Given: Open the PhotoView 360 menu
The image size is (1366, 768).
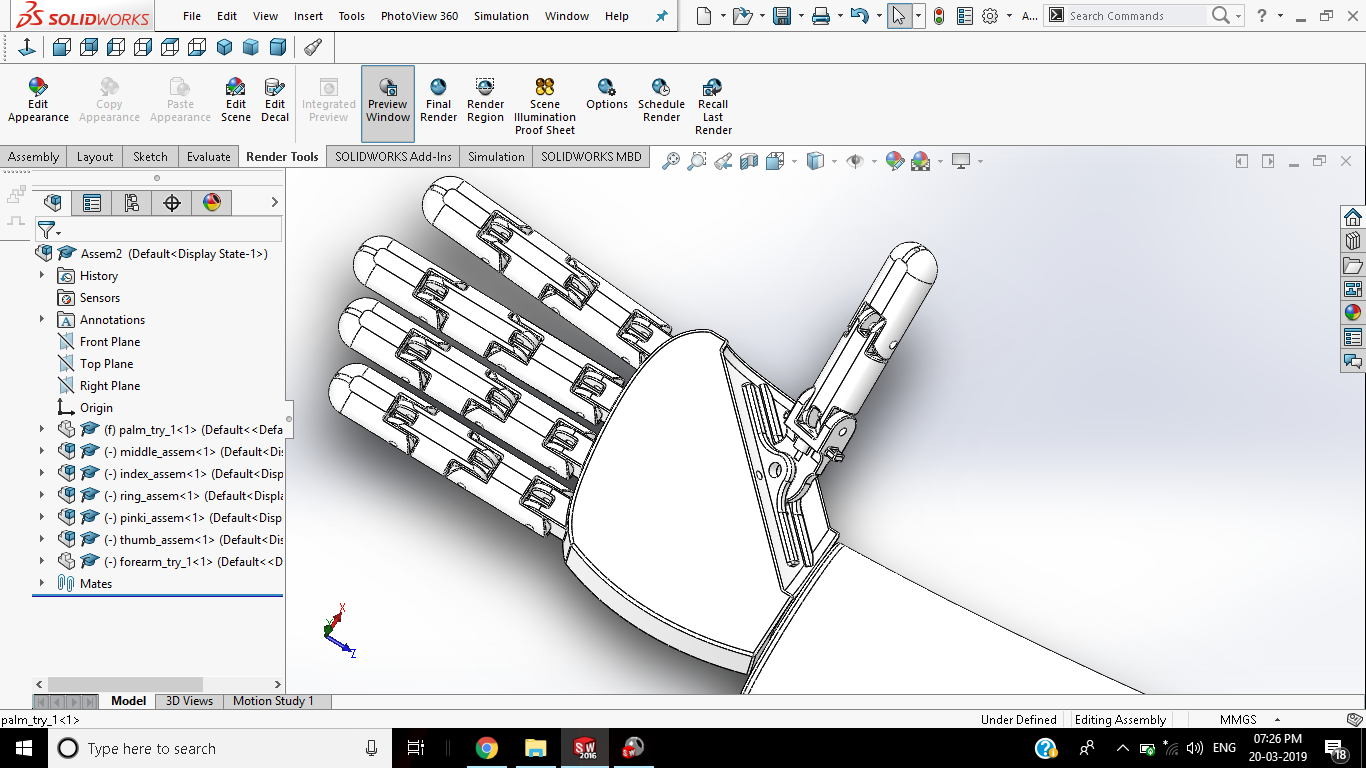Looking at the screenshot, I should pos(419,16).
